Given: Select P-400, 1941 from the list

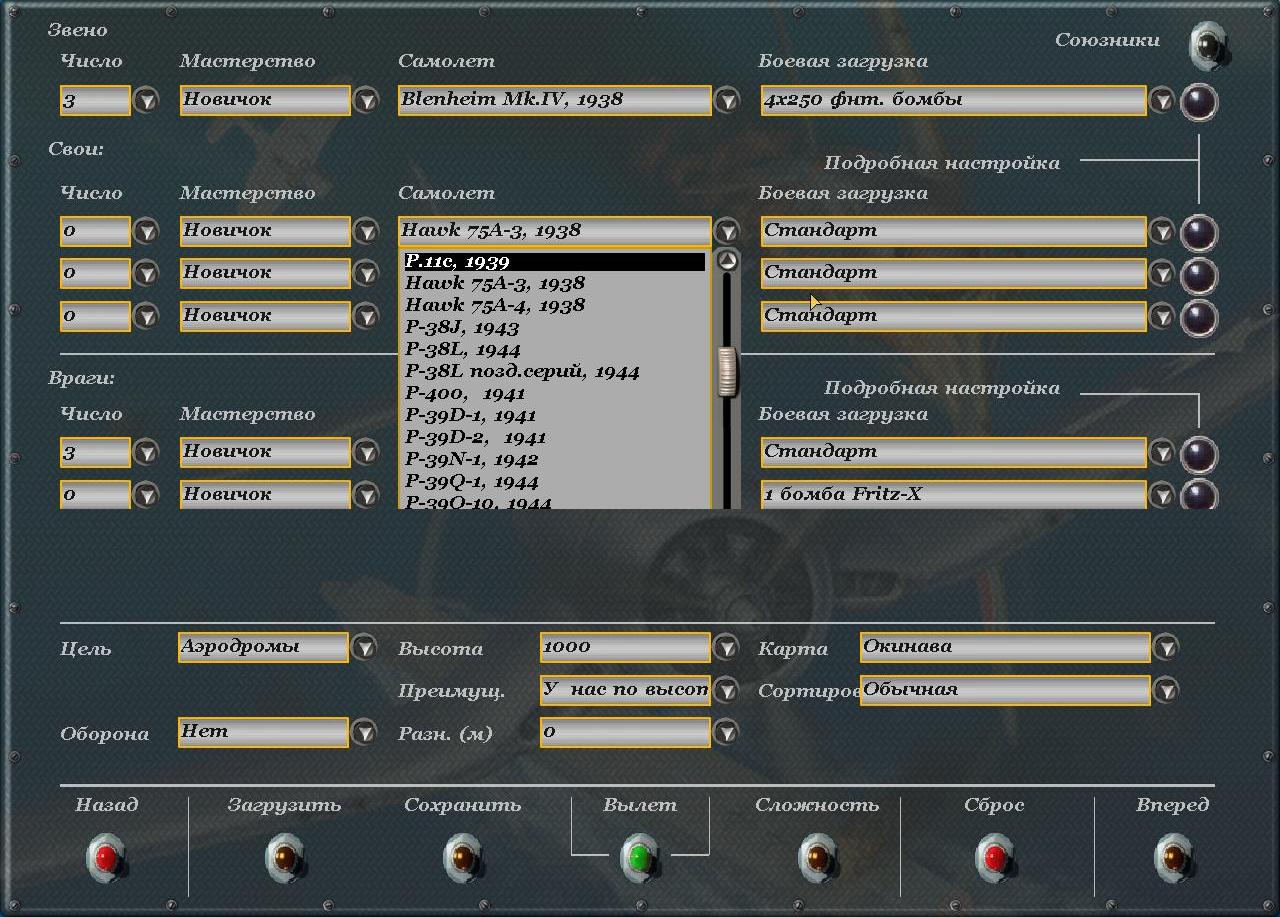Looking at the screenshot, I should [x=555, y=394].
